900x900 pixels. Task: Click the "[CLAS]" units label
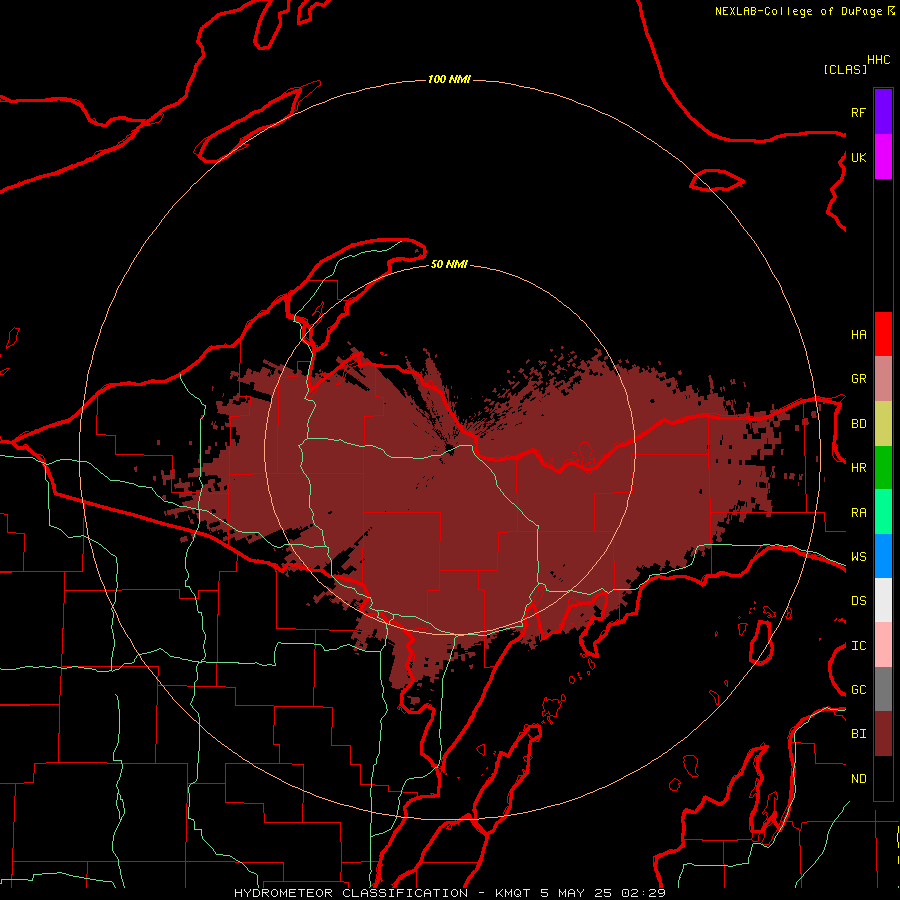click(x=845, y=69)
